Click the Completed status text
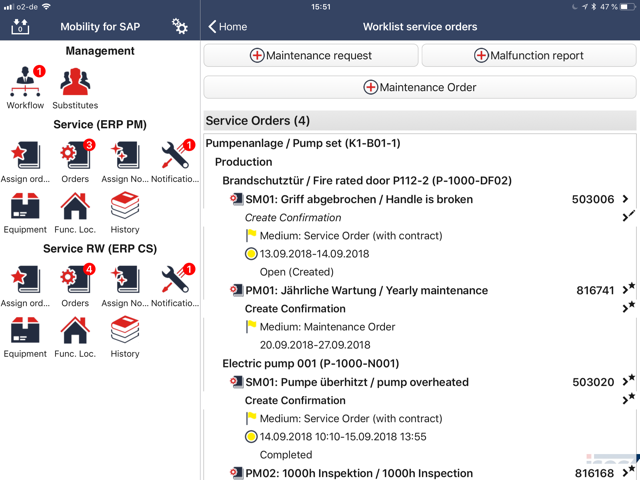 pyautogui.click(x=286, y=455)
